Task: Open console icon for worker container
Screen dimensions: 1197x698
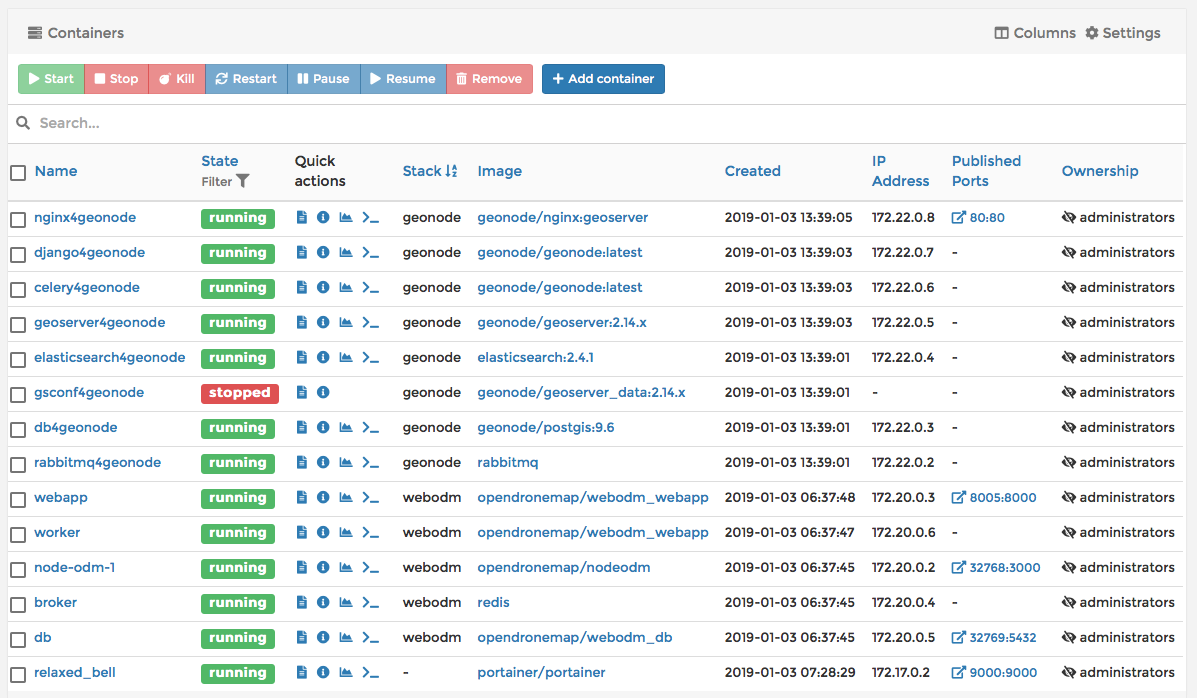Action: pos(370,532)
